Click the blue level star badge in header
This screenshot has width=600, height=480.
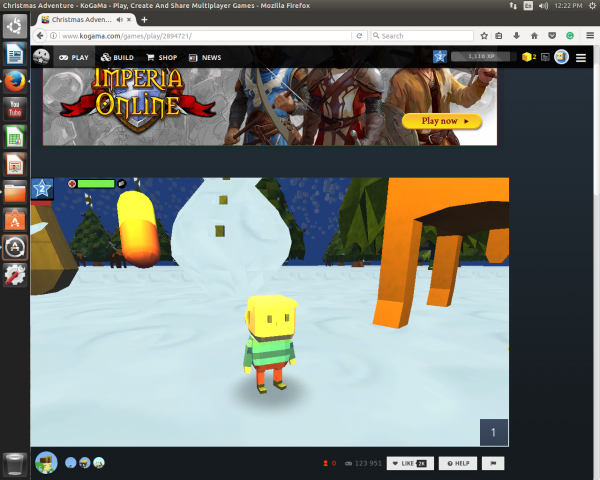440,57
